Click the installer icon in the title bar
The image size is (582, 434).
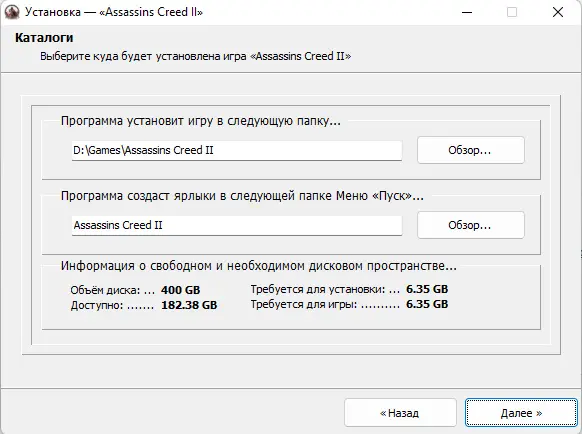pos(12,12)
